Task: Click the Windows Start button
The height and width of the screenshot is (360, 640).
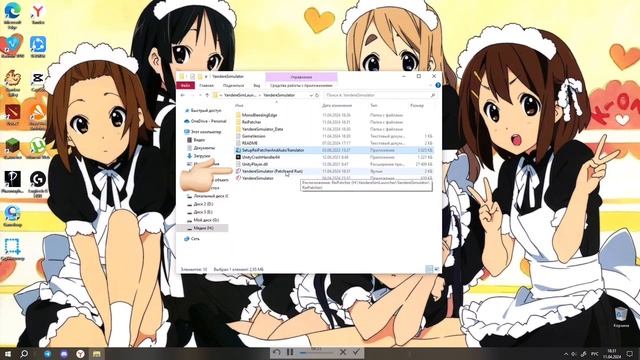Action: tap(7, 353)
